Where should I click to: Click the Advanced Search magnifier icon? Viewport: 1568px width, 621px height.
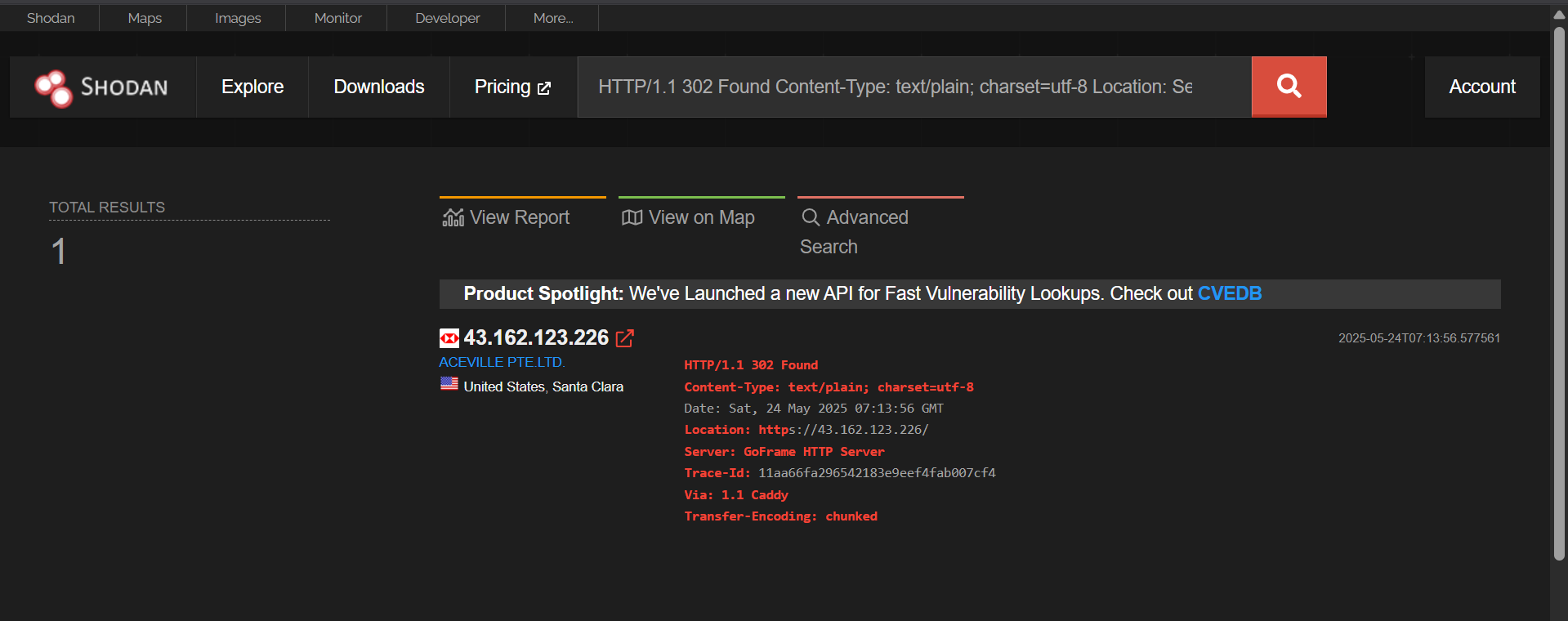pos(810,217)
